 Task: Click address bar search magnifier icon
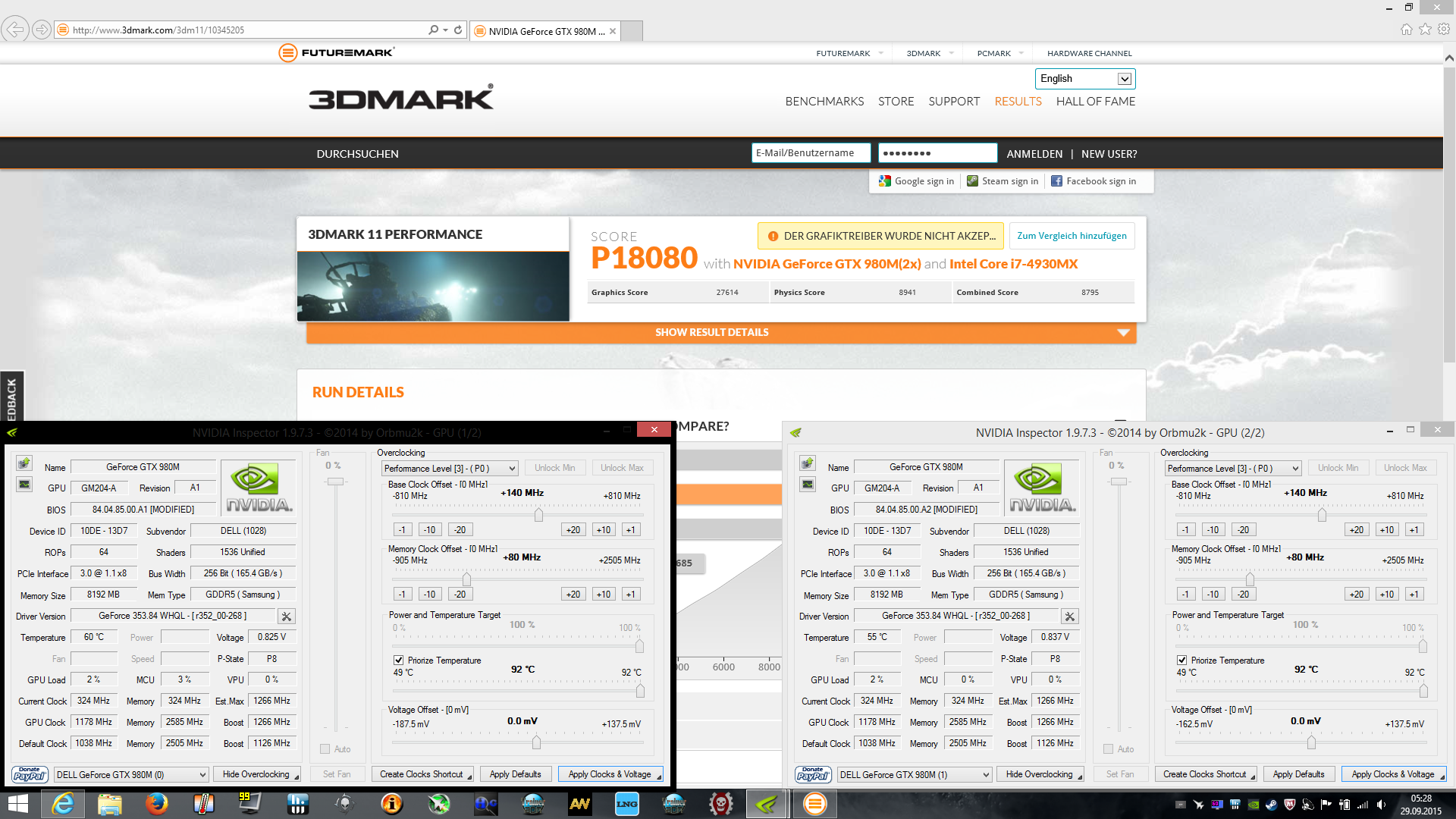(x=433, y=30)
